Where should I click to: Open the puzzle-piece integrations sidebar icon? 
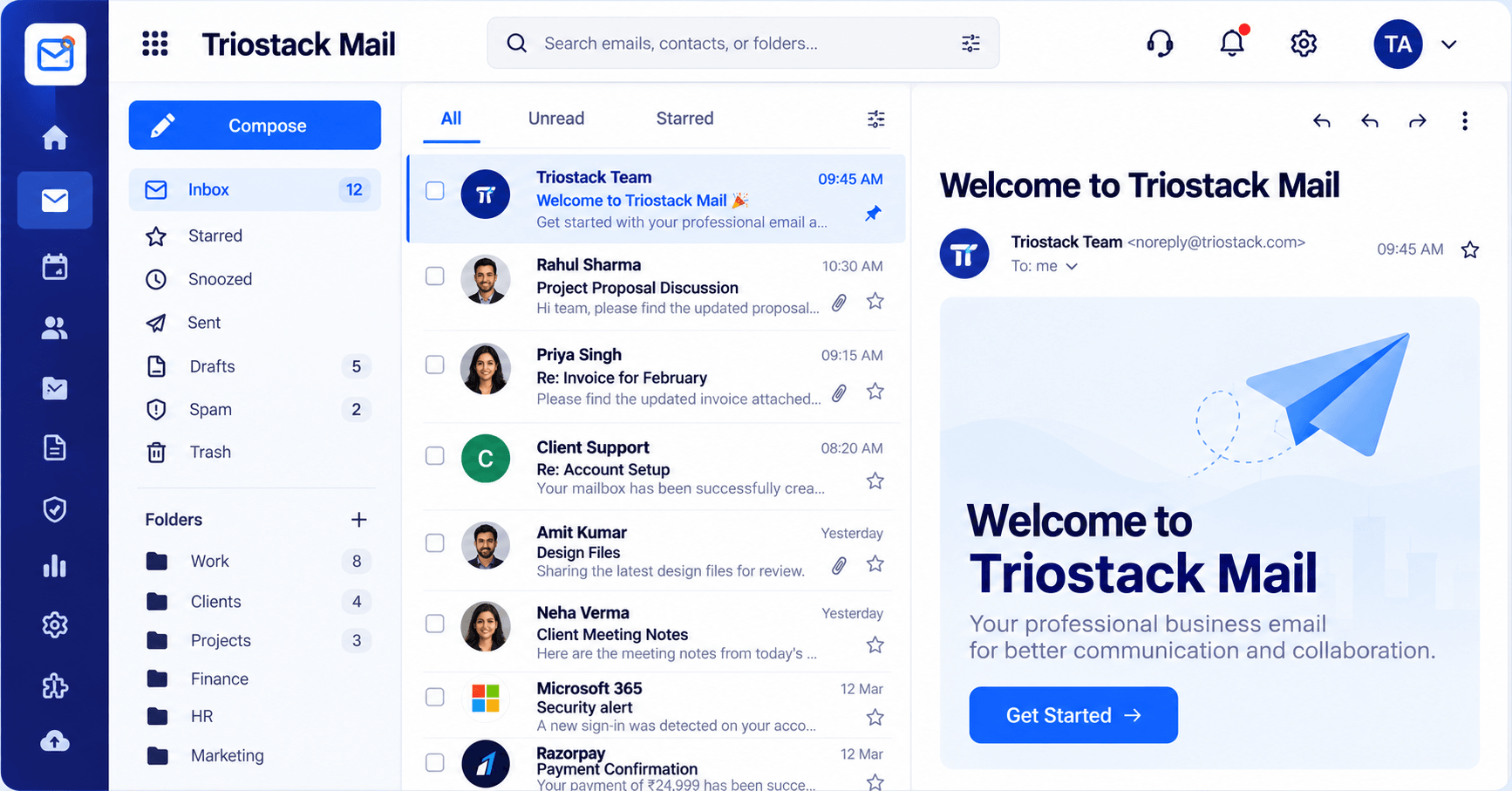(x=55, y=686)
